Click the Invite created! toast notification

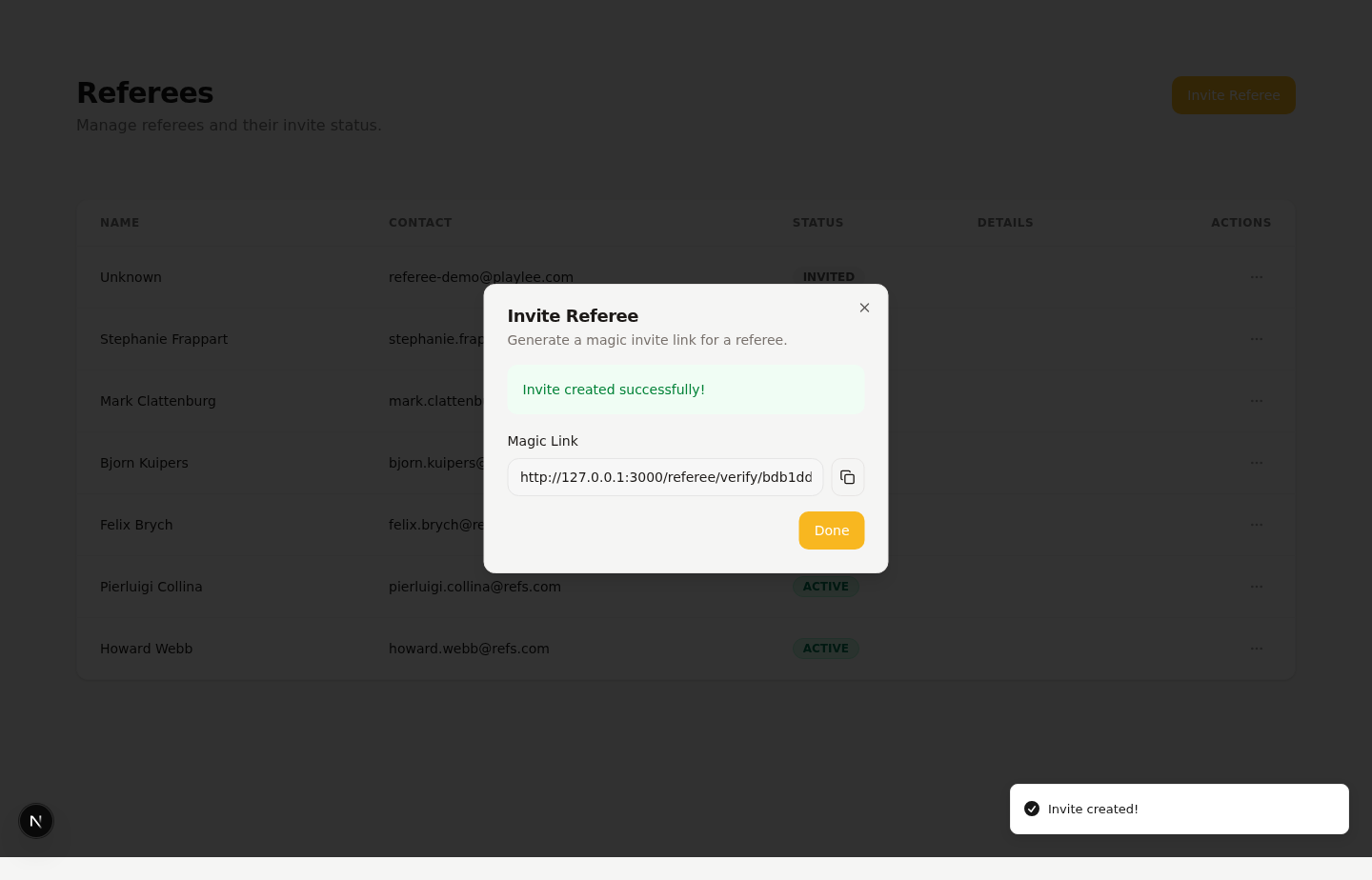tap(1178, 809)
